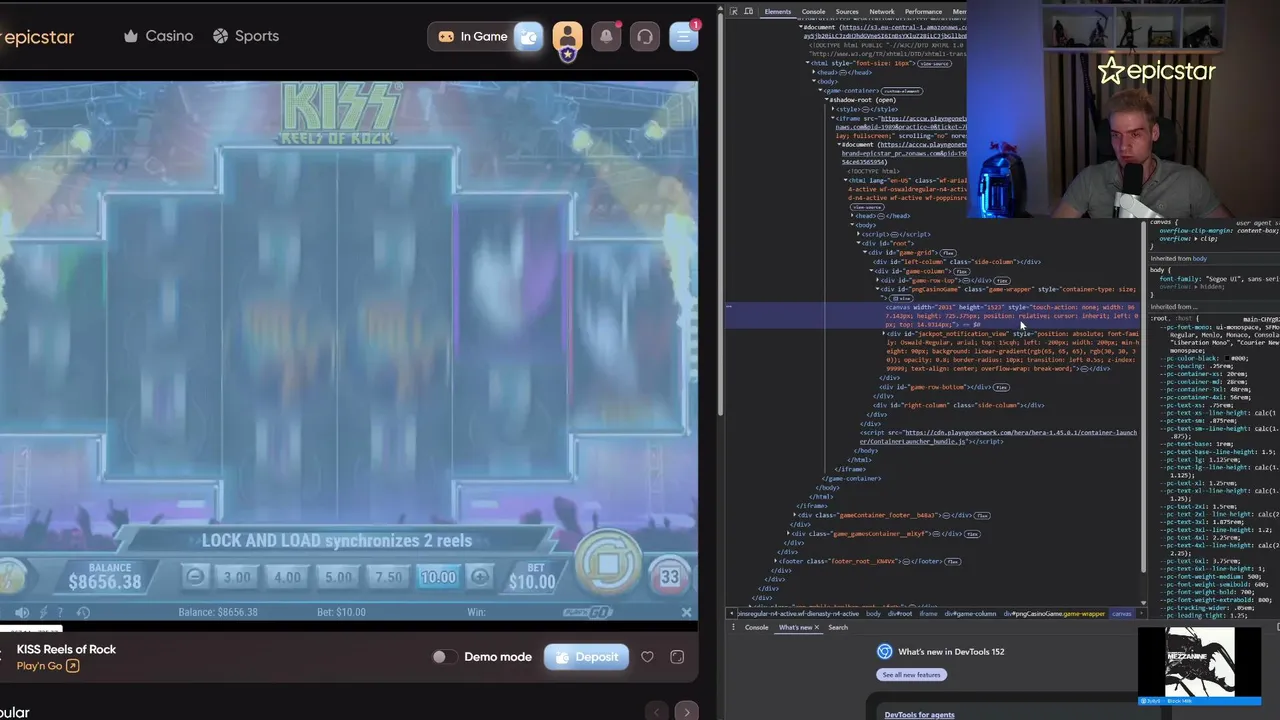This screenshot has width=1280, height=720.
Task: Switch to the Performance tab
Action: click(x=923, y=12)
